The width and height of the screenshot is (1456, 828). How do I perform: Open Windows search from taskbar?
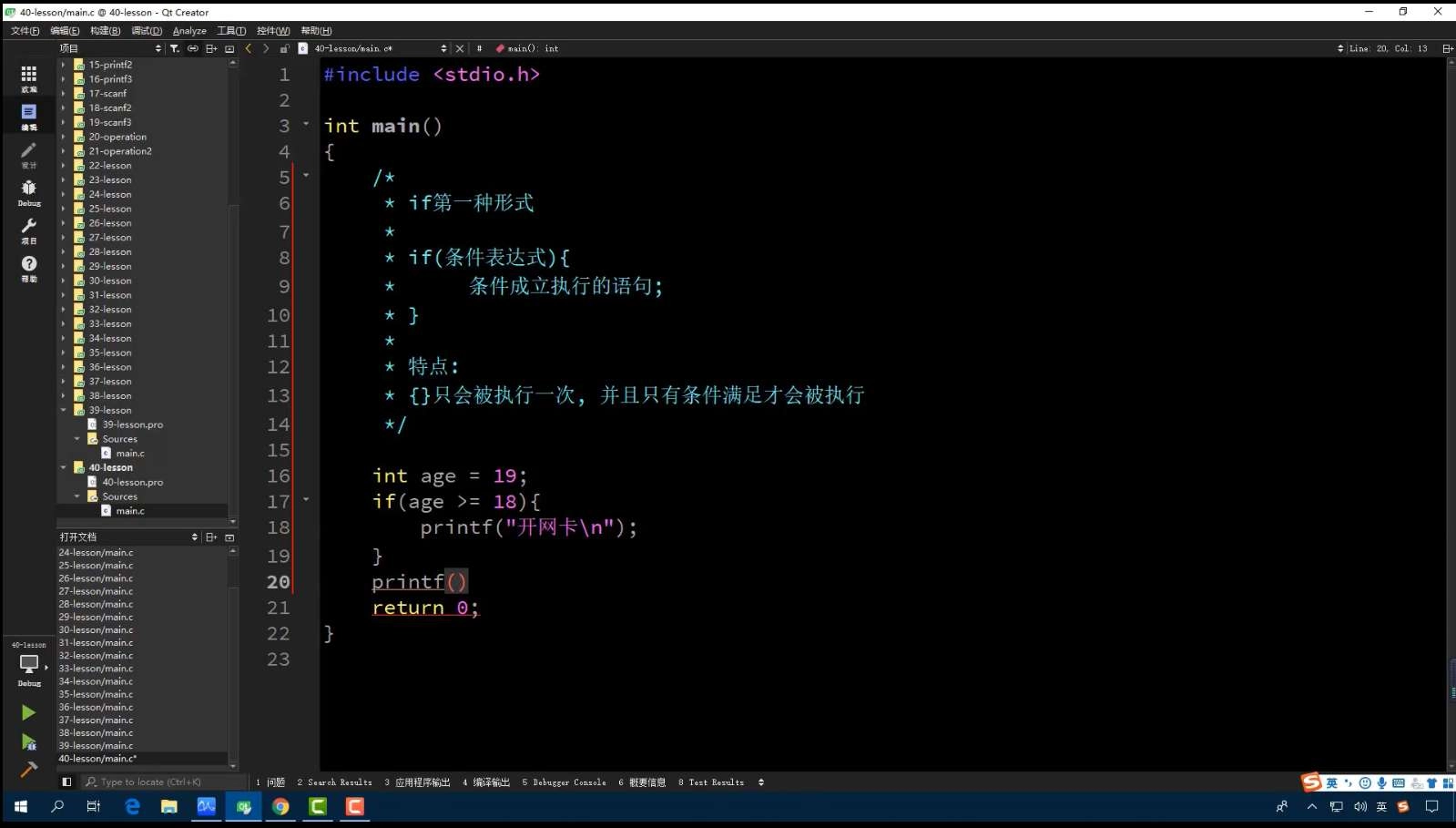click(x=57, y=806)
